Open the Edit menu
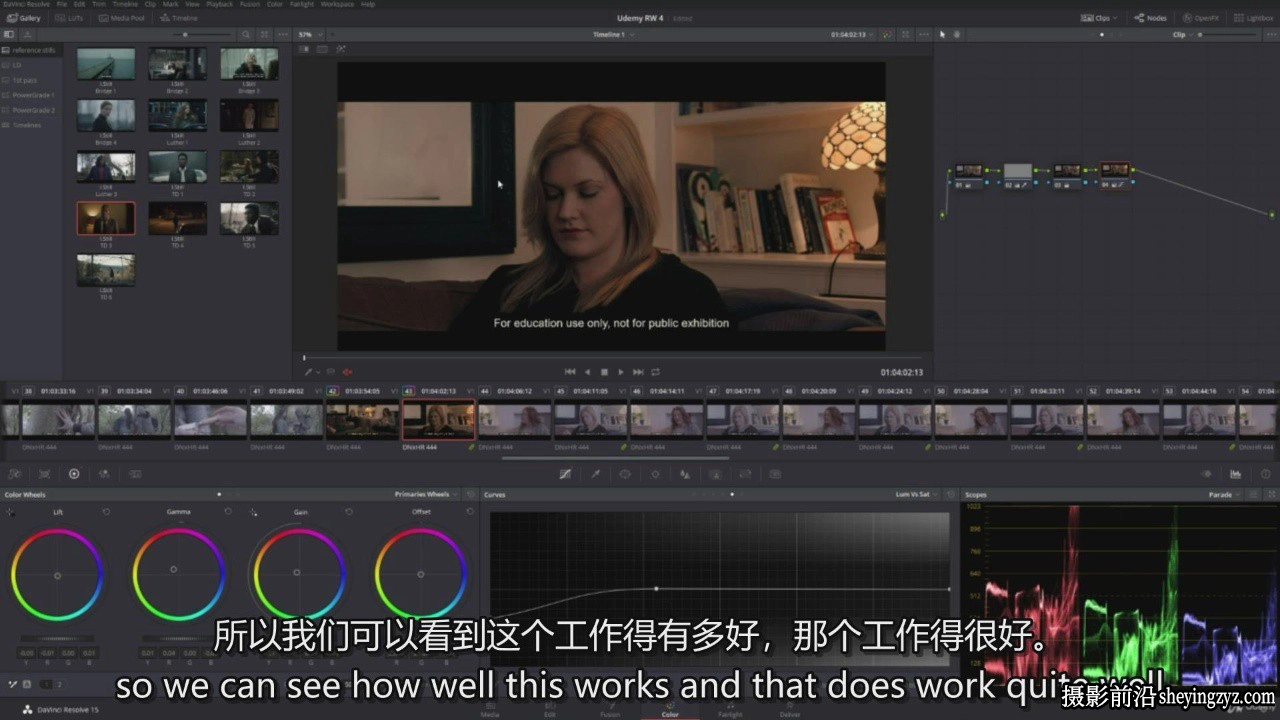The width and height of the screenshot is (1280, 720). (x=78, y=4)
